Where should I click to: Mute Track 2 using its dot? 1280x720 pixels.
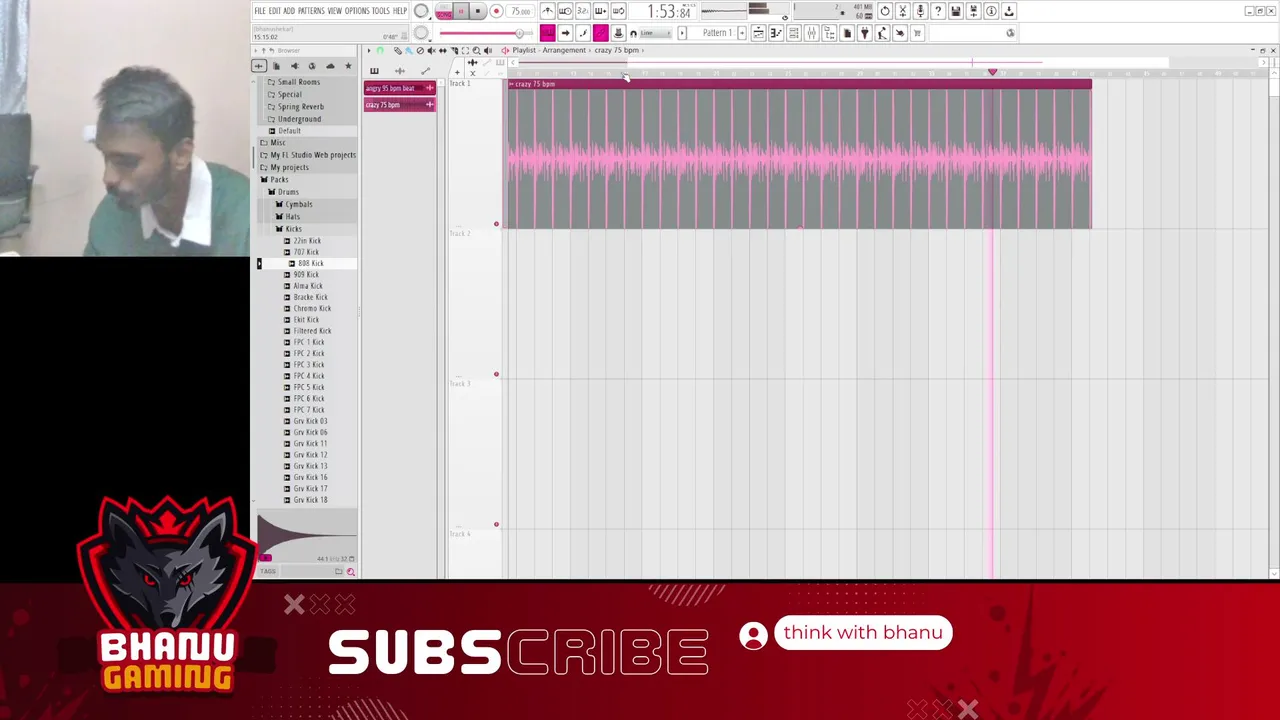(x=496, y=374)
